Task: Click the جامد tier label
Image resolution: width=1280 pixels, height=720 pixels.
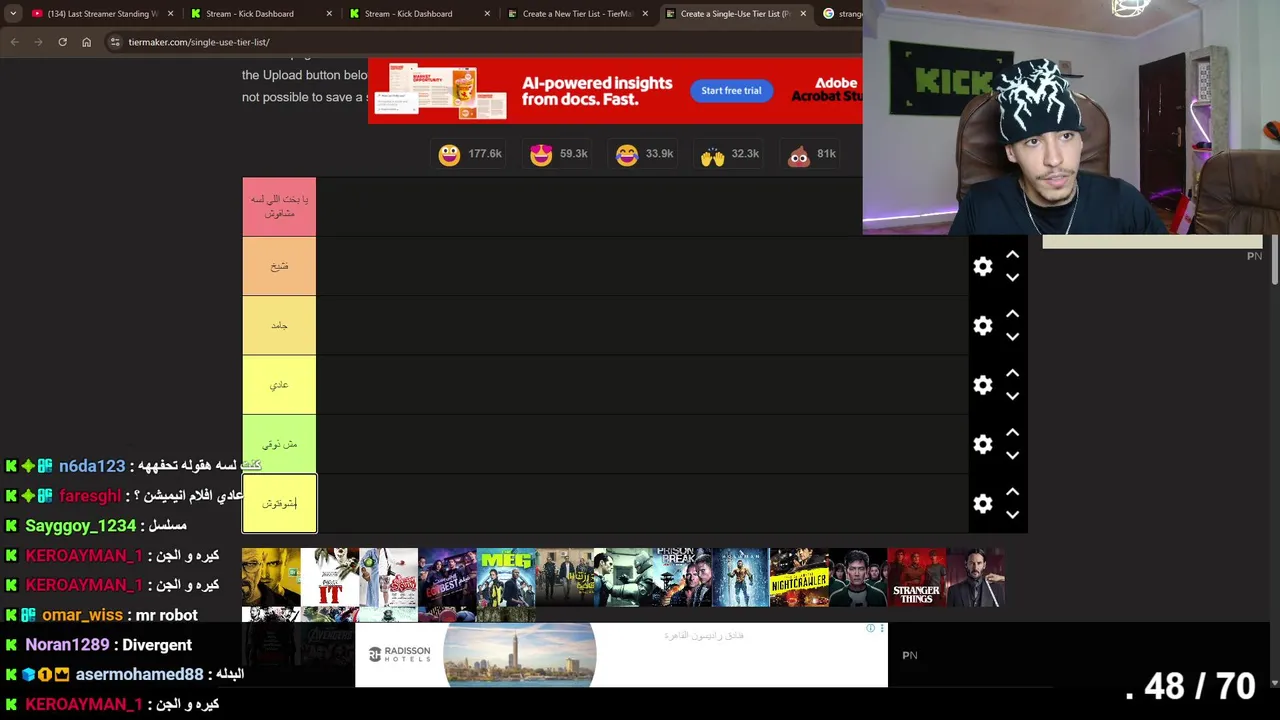Action: pyautogui.click(x=279, y=326)
